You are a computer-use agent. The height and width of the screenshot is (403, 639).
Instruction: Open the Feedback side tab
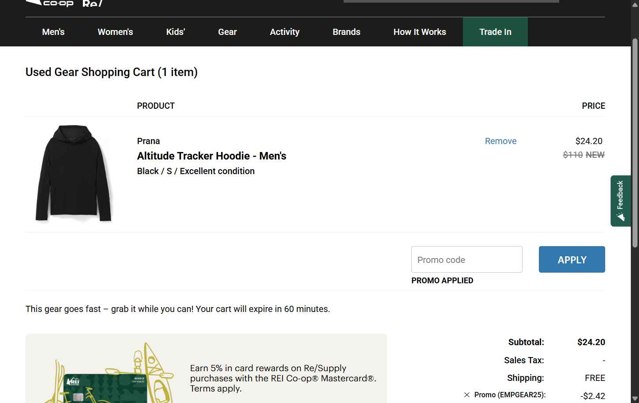[x=620, y=200]
